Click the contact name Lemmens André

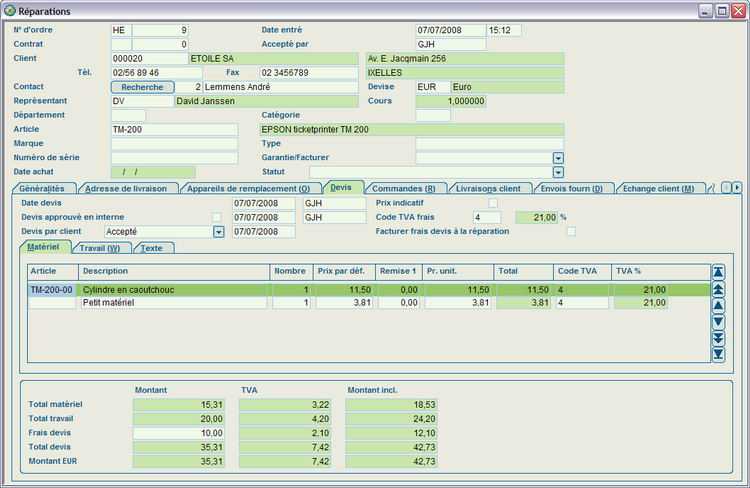(281, 87)
